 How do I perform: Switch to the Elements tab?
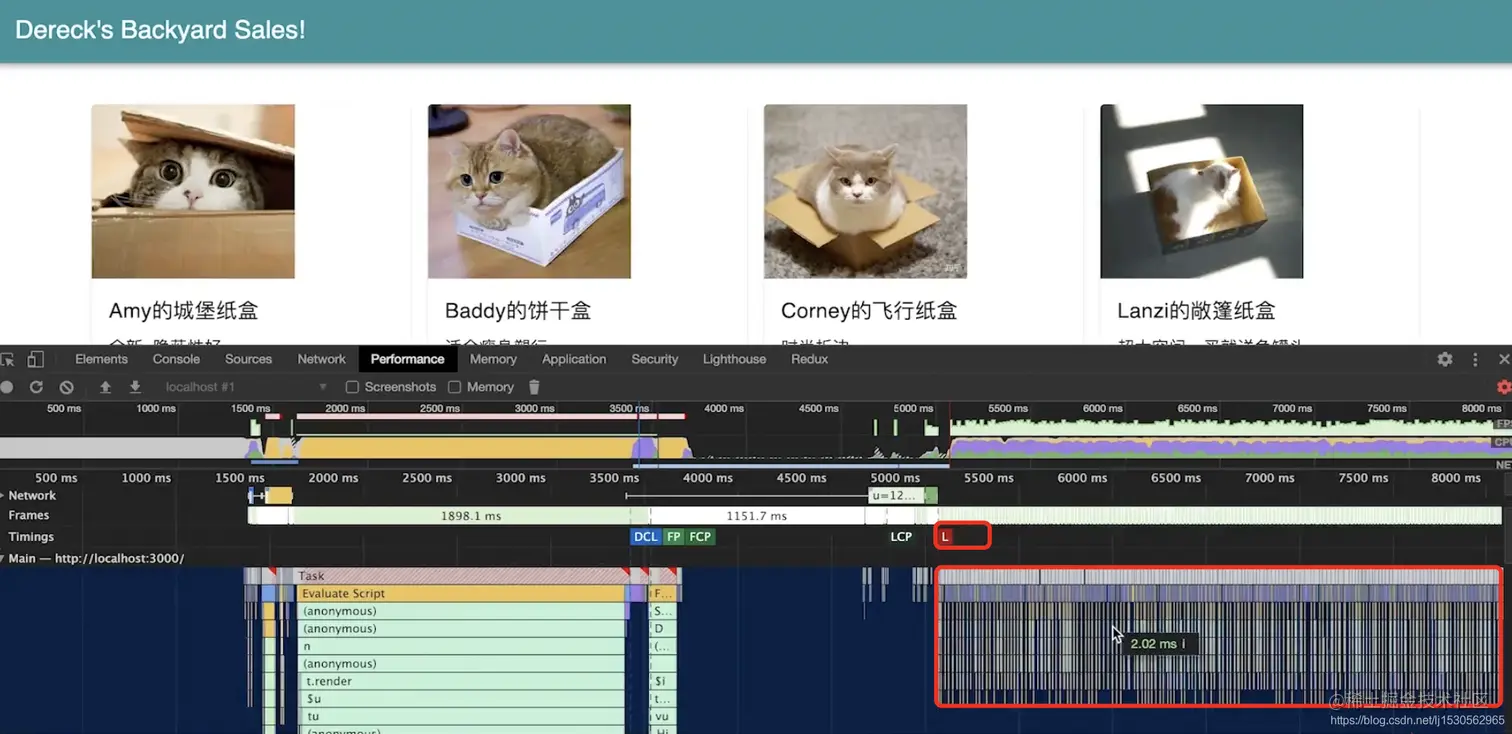[x=101, y=359]
